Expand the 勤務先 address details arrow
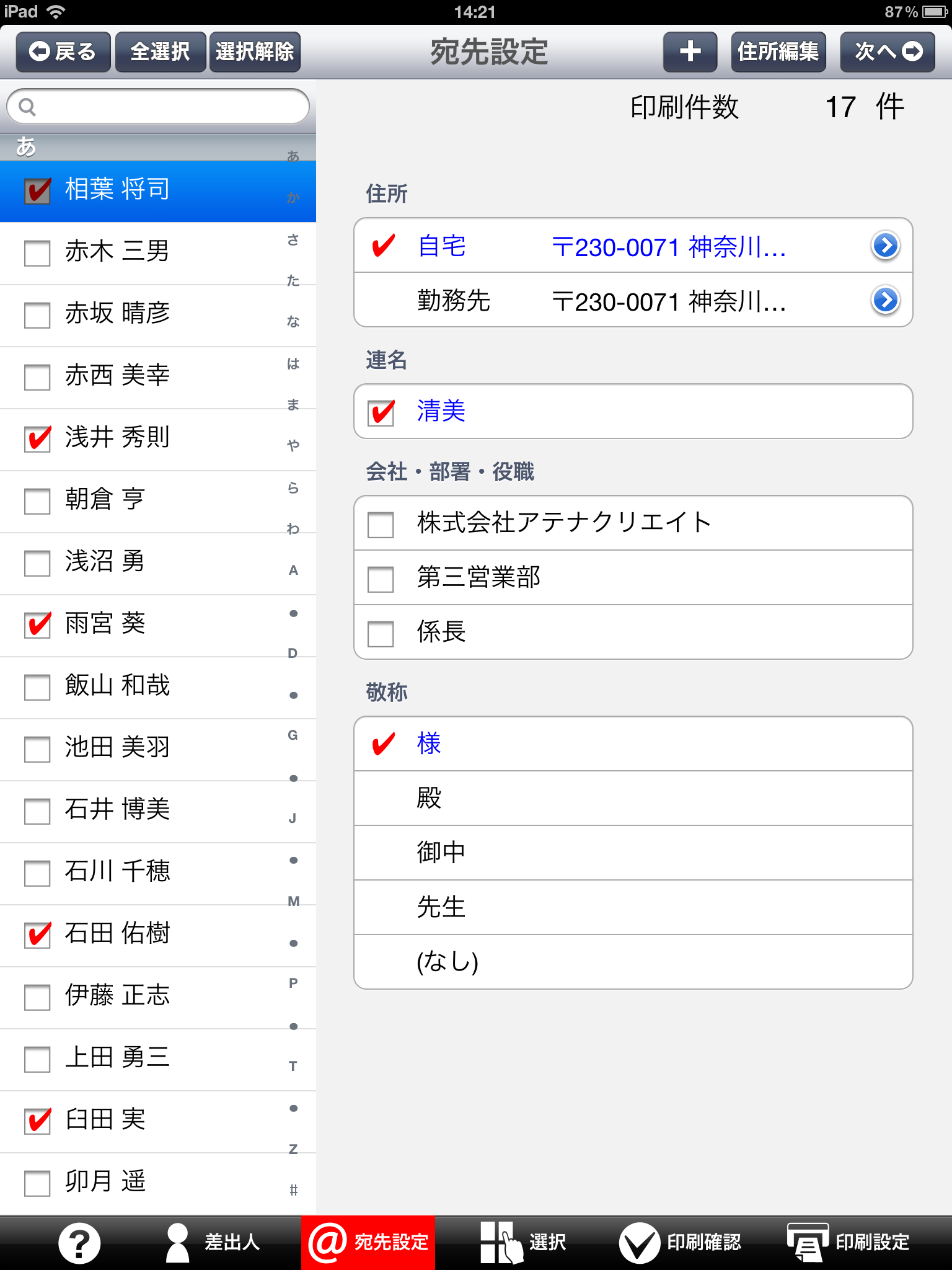952x1270 pixels. pos(885,300)
